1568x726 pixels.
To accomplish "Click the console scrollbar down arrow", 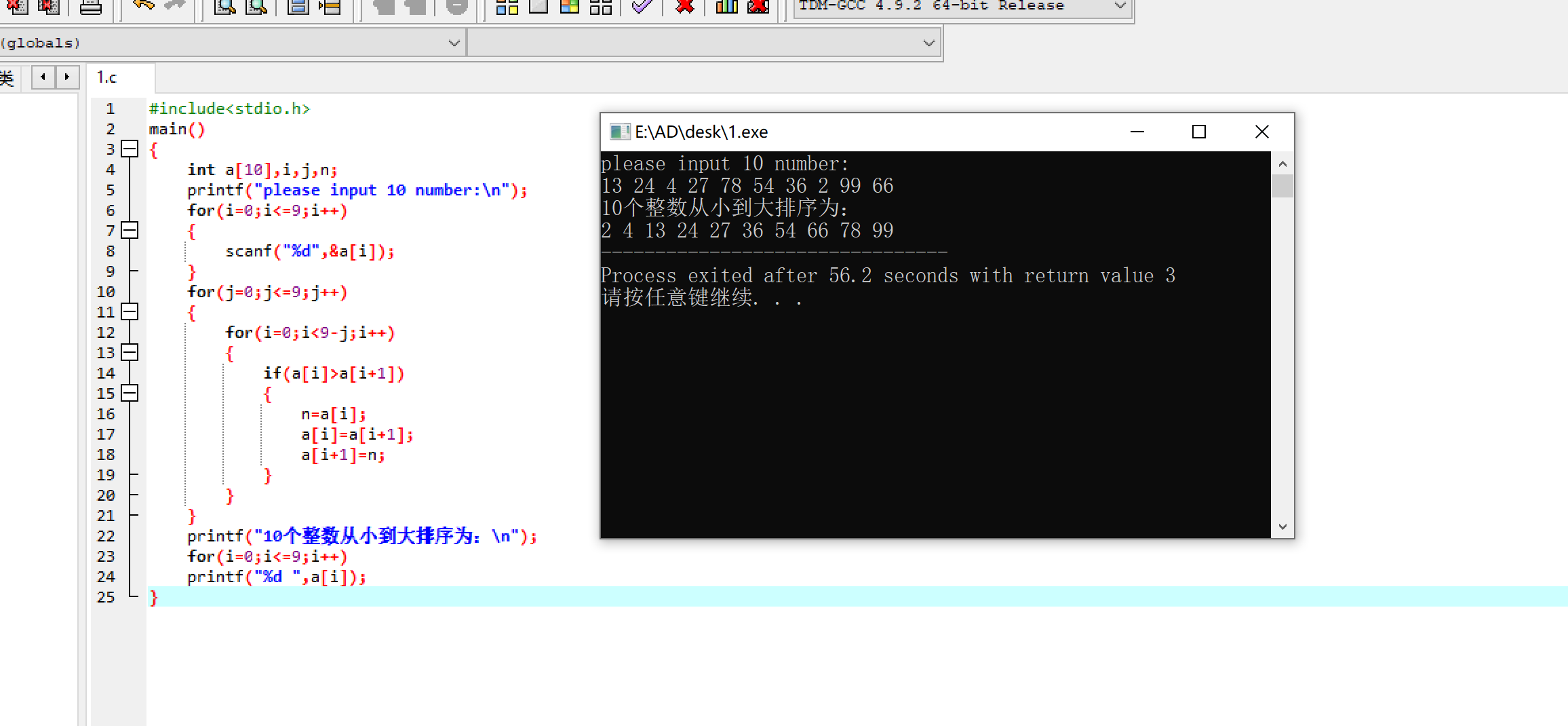I will click(1282, 527).
